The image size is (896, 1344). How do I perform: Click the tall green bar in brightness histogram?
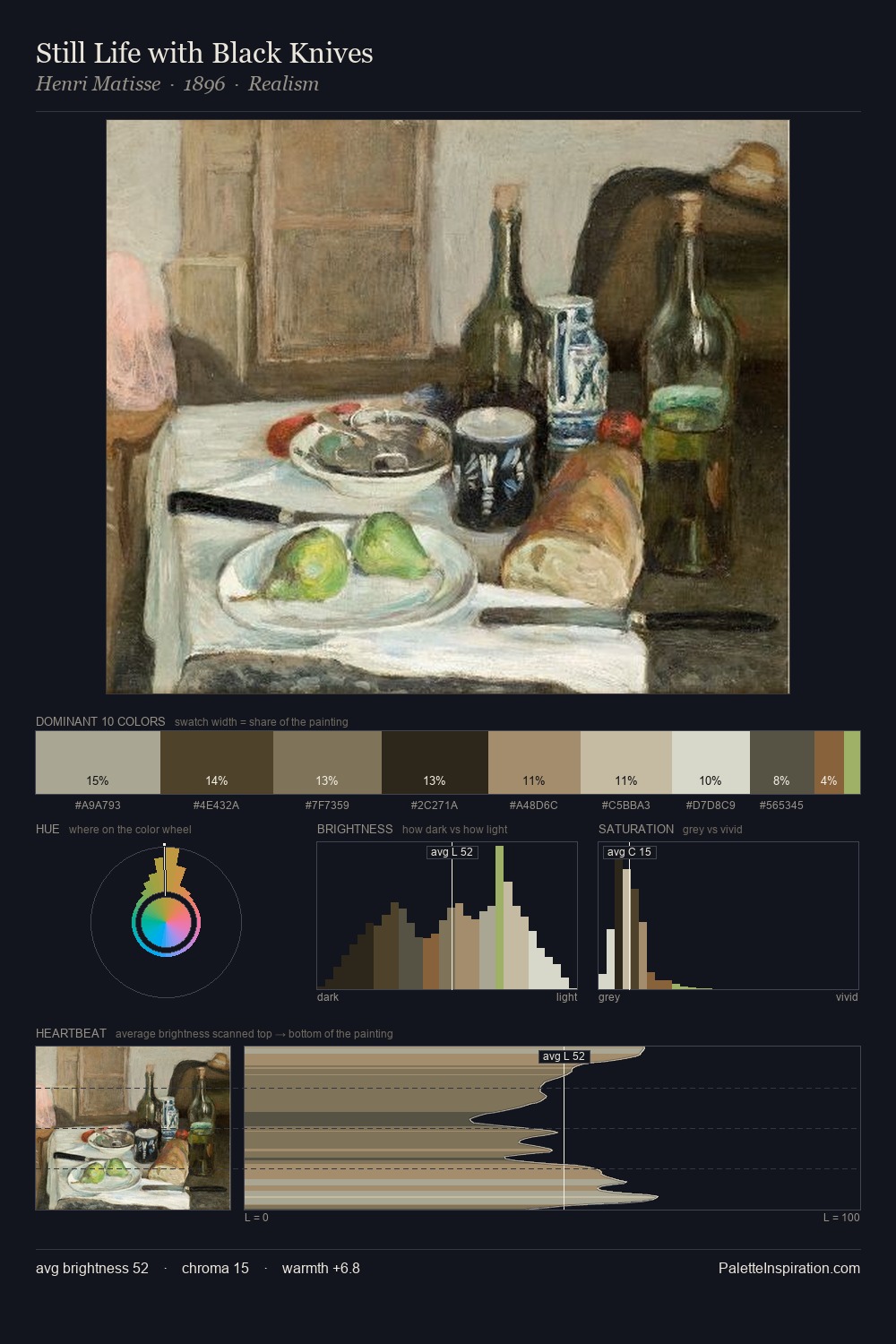click(499, 918)
